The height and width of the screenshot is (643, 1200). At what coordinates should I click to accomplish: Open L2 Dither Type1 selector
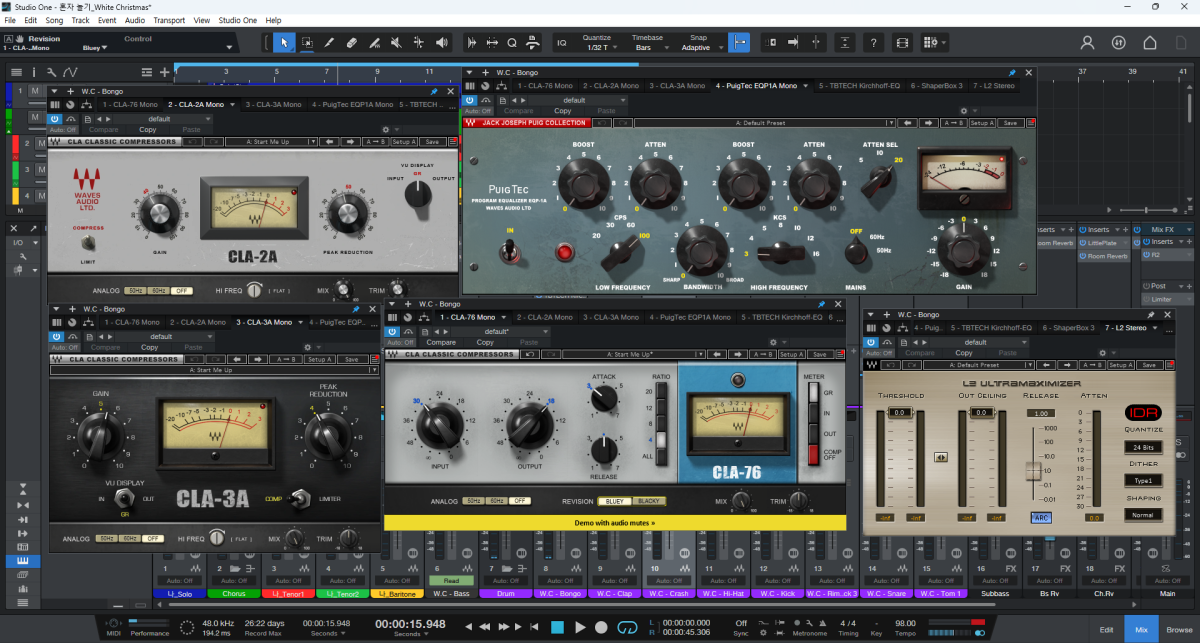pyautogui.click(x=1142, y=480)
